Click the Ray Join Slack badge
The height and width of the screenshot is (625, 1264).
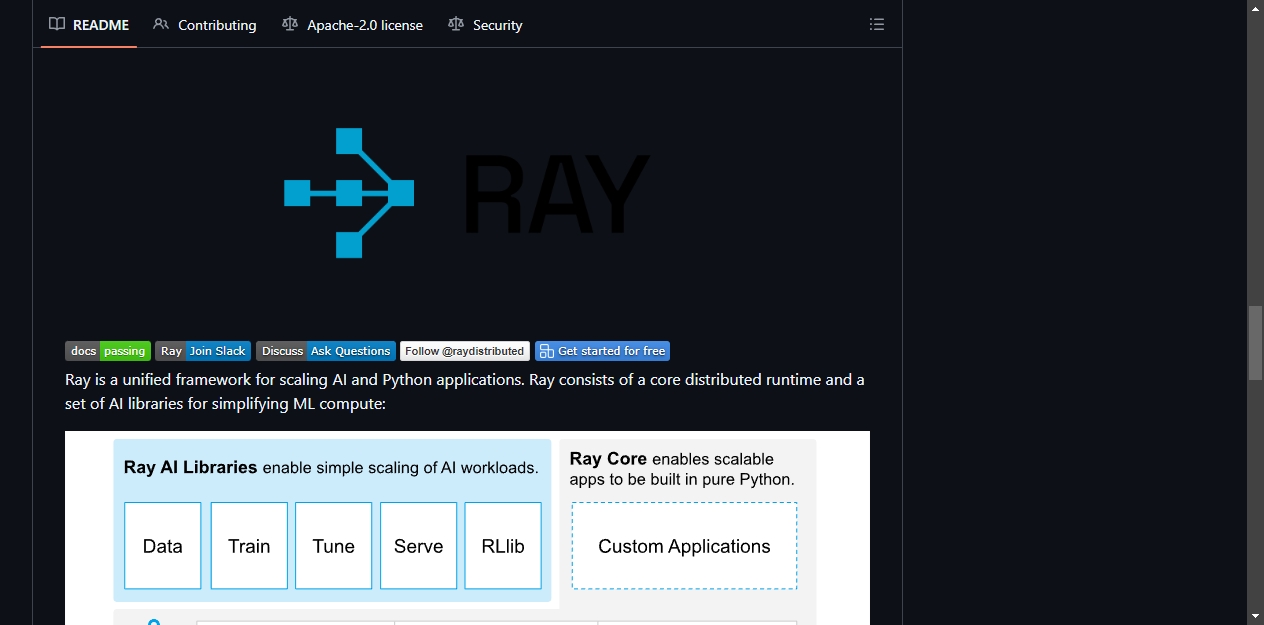click(203, 351)
